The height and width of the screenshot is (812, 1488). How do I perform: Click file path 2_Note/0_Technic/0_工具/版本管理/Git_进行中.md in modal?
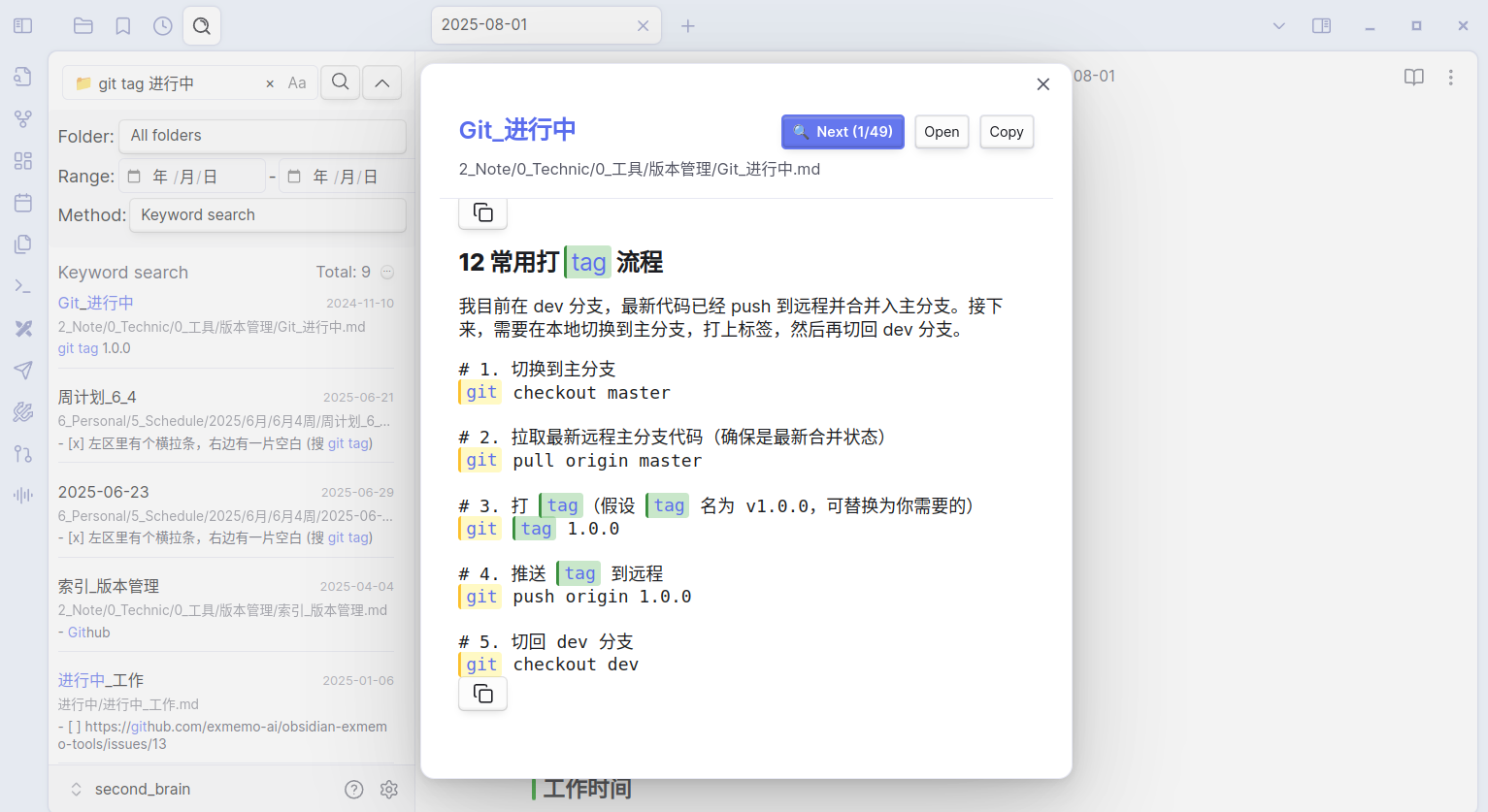(640, 169)
